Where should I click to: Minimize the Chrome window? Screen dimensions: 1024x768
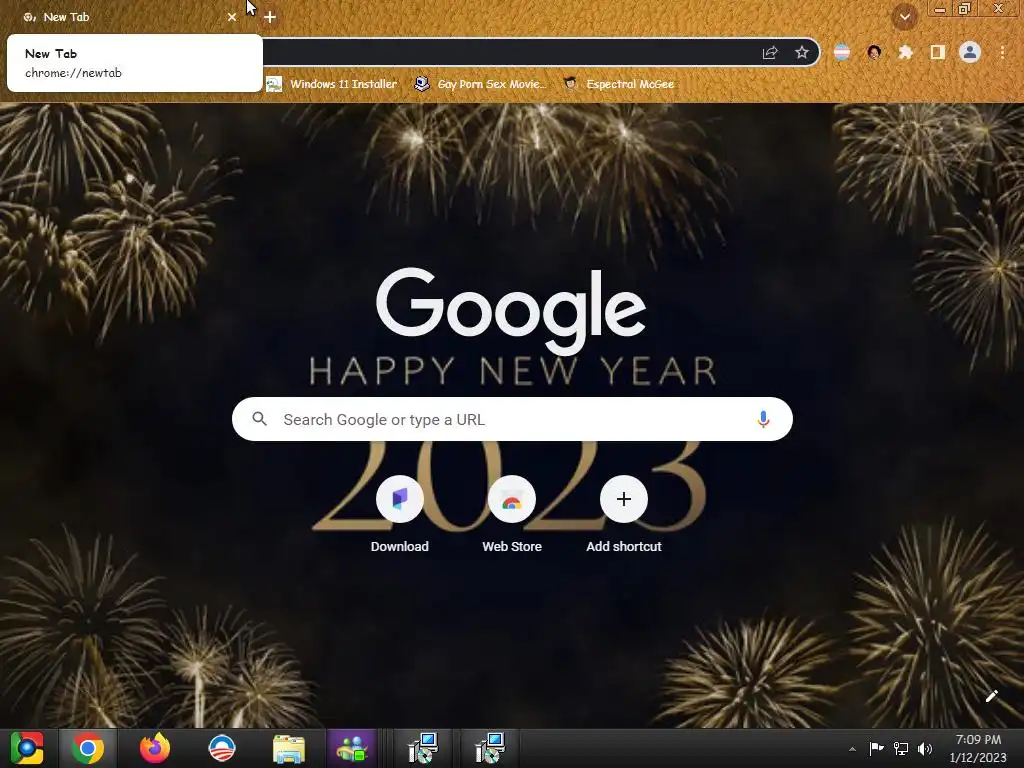pyautogui.click(x=940, y=9)
